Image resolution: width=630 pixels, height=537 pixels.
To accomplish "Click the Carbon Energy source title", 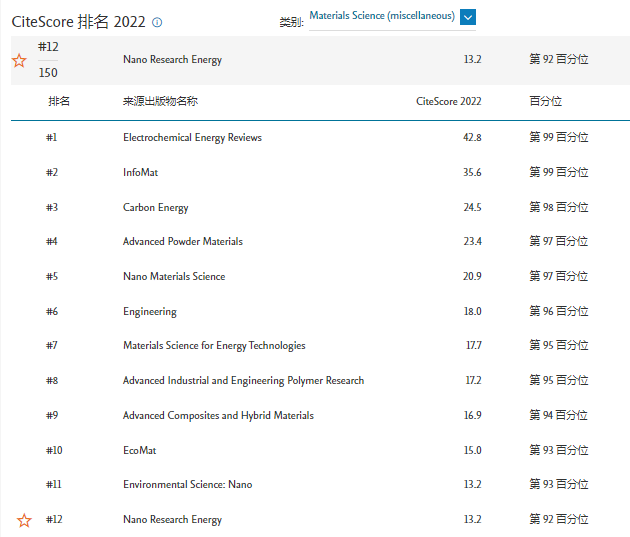I will click(x=155, y=207).
